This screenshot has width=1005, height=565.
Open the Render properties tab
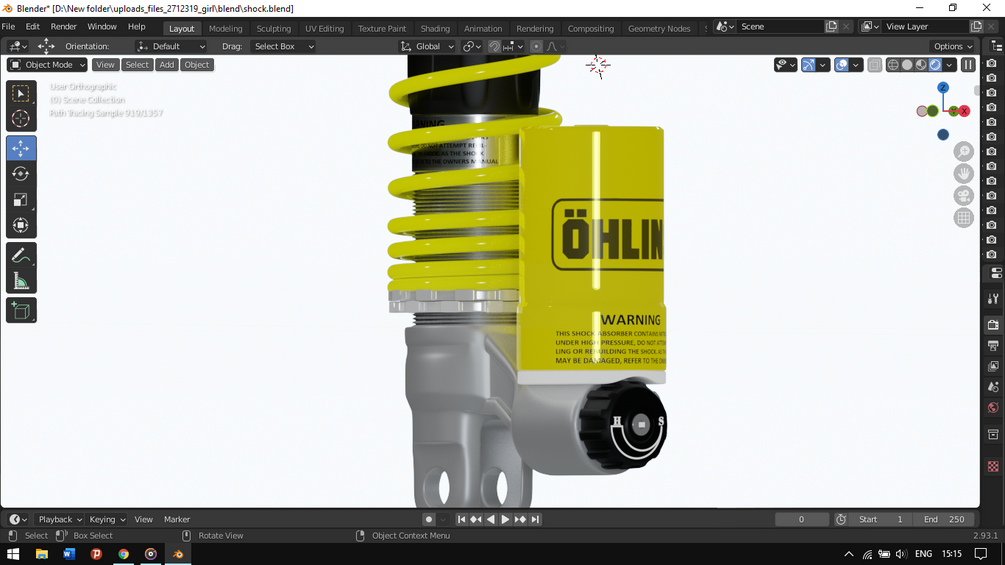(x=993, y=324)
